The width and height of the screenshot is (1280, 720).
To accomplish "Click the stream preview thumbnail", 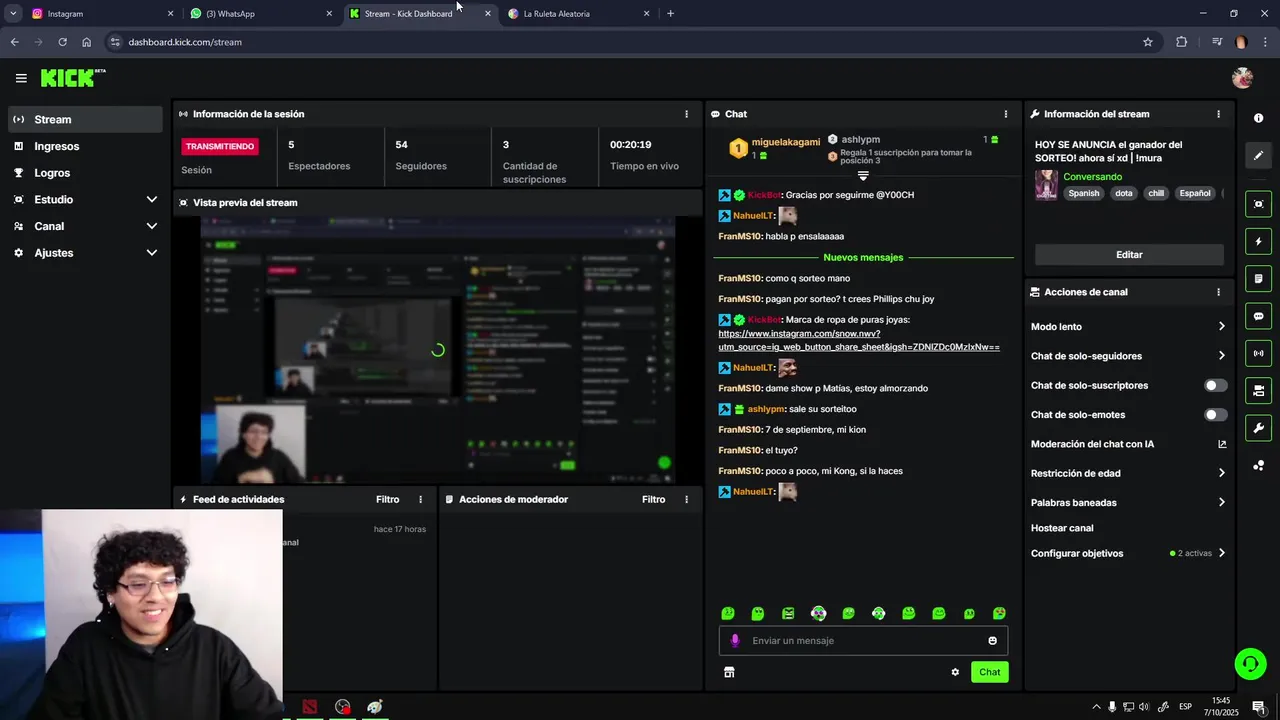I will [x=437, y=350].
